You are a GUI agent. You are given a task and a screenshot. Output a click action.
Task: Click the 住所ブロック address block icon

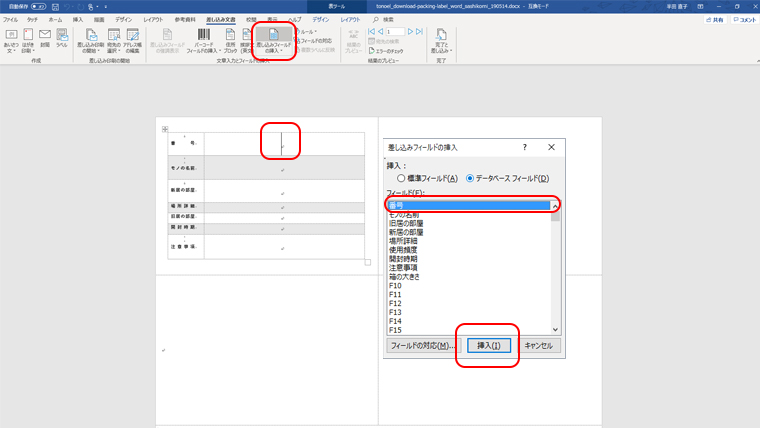(230, 40)
